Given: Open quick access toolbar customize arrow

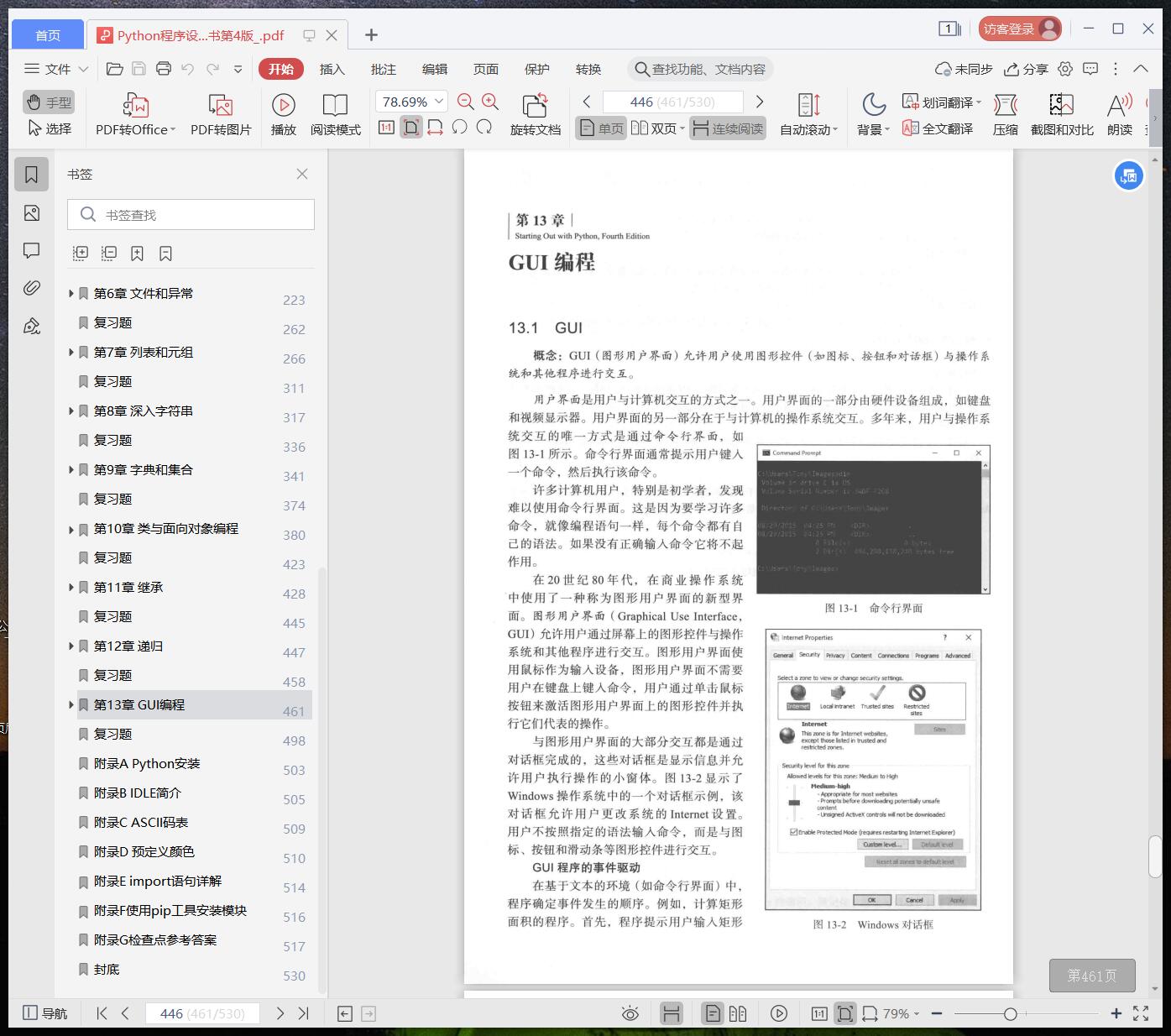Looking at the screenshot, I should 238,69.
